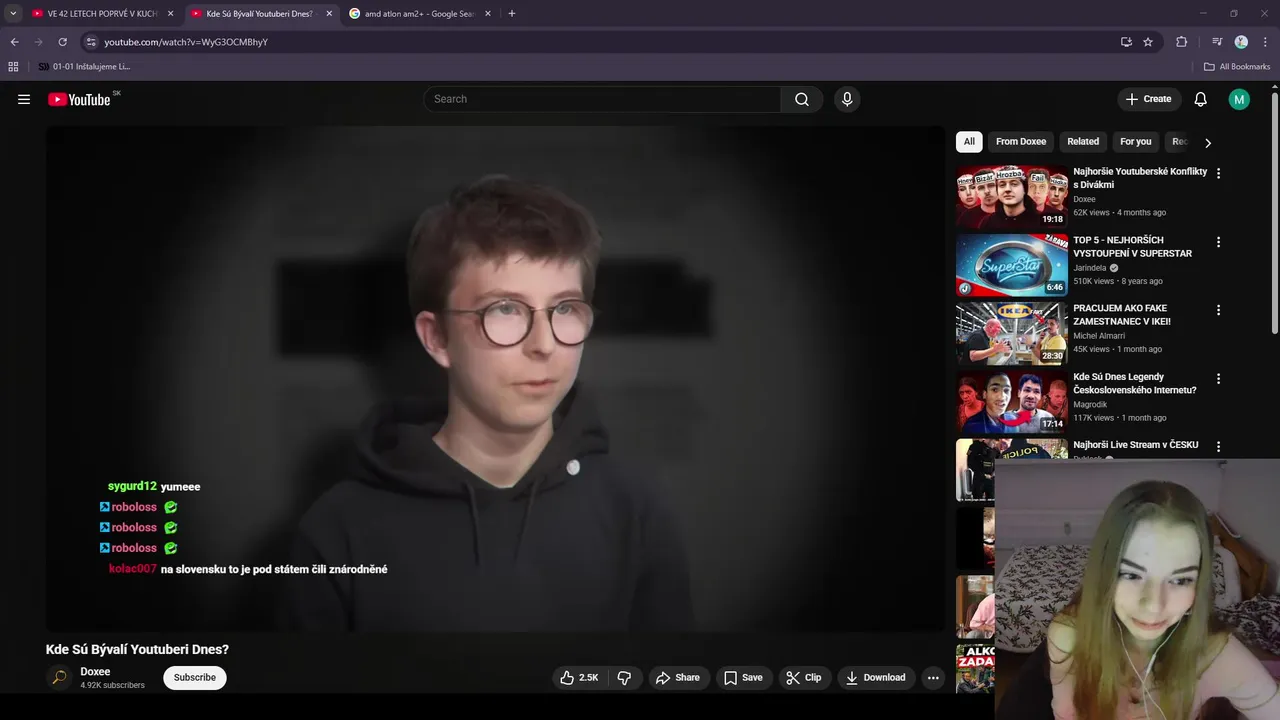Go to YouTube home via logo
Viewport: 1280px width, 720px height.
click(x=79, y=99)
